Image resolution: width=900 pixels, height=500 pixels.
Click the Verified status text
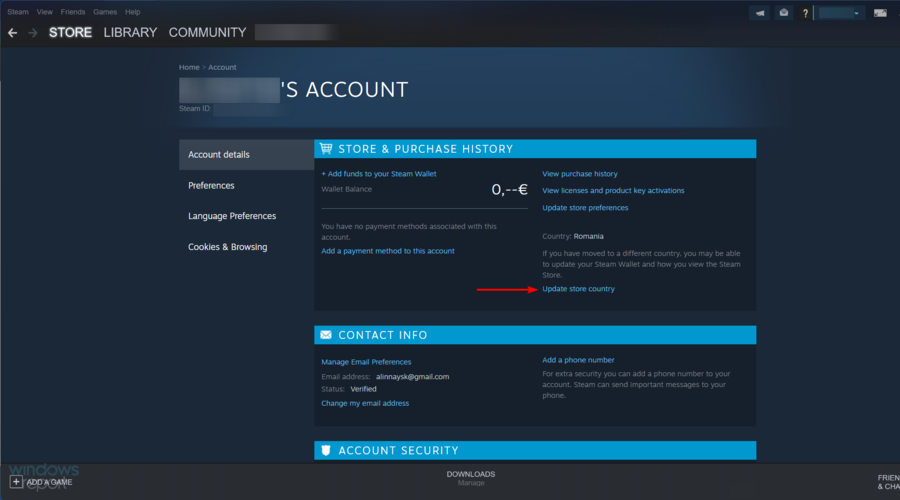click(363, 389)
